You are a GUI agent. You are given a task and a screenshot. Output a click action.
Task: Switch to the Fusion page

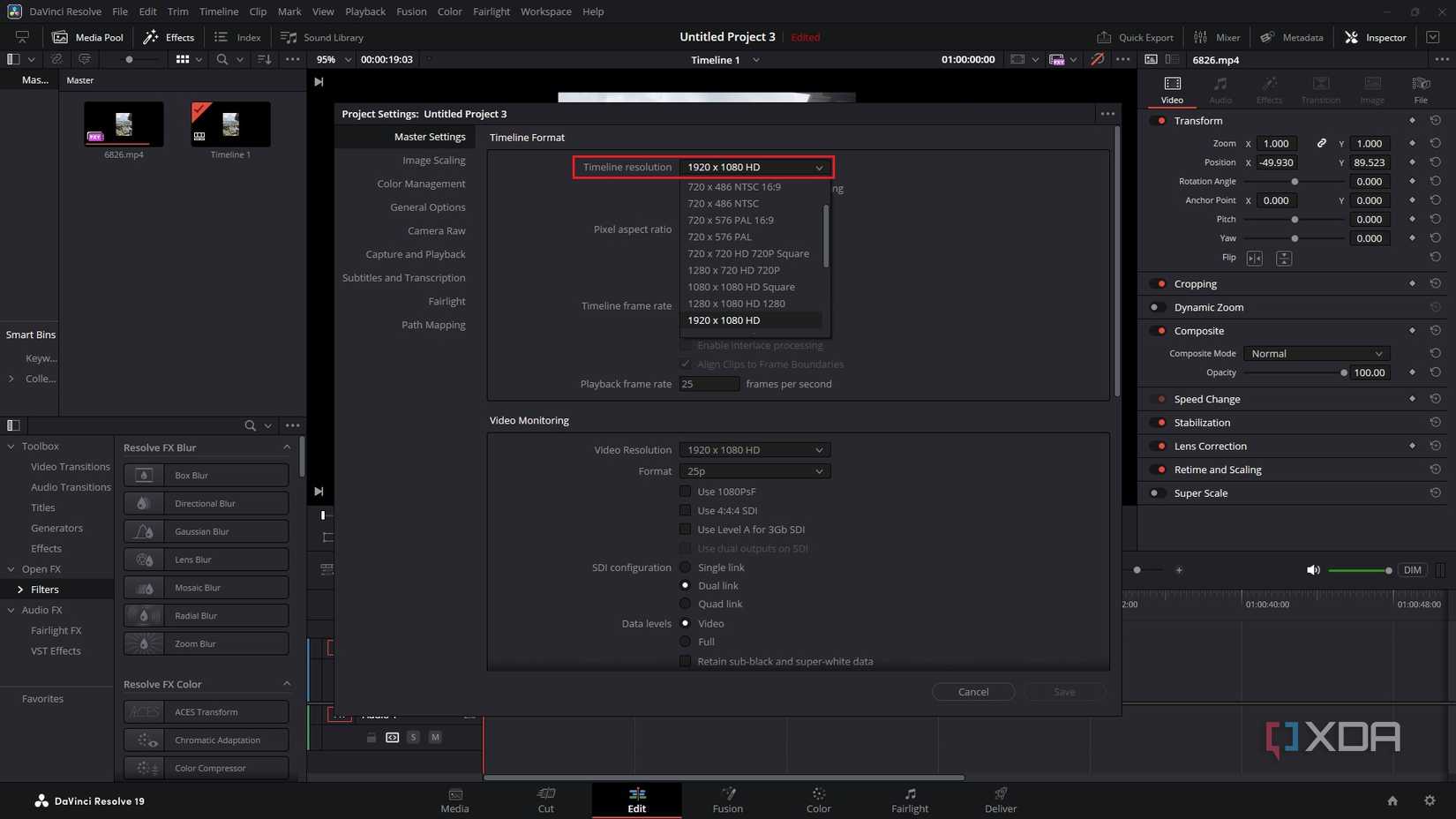727,800
